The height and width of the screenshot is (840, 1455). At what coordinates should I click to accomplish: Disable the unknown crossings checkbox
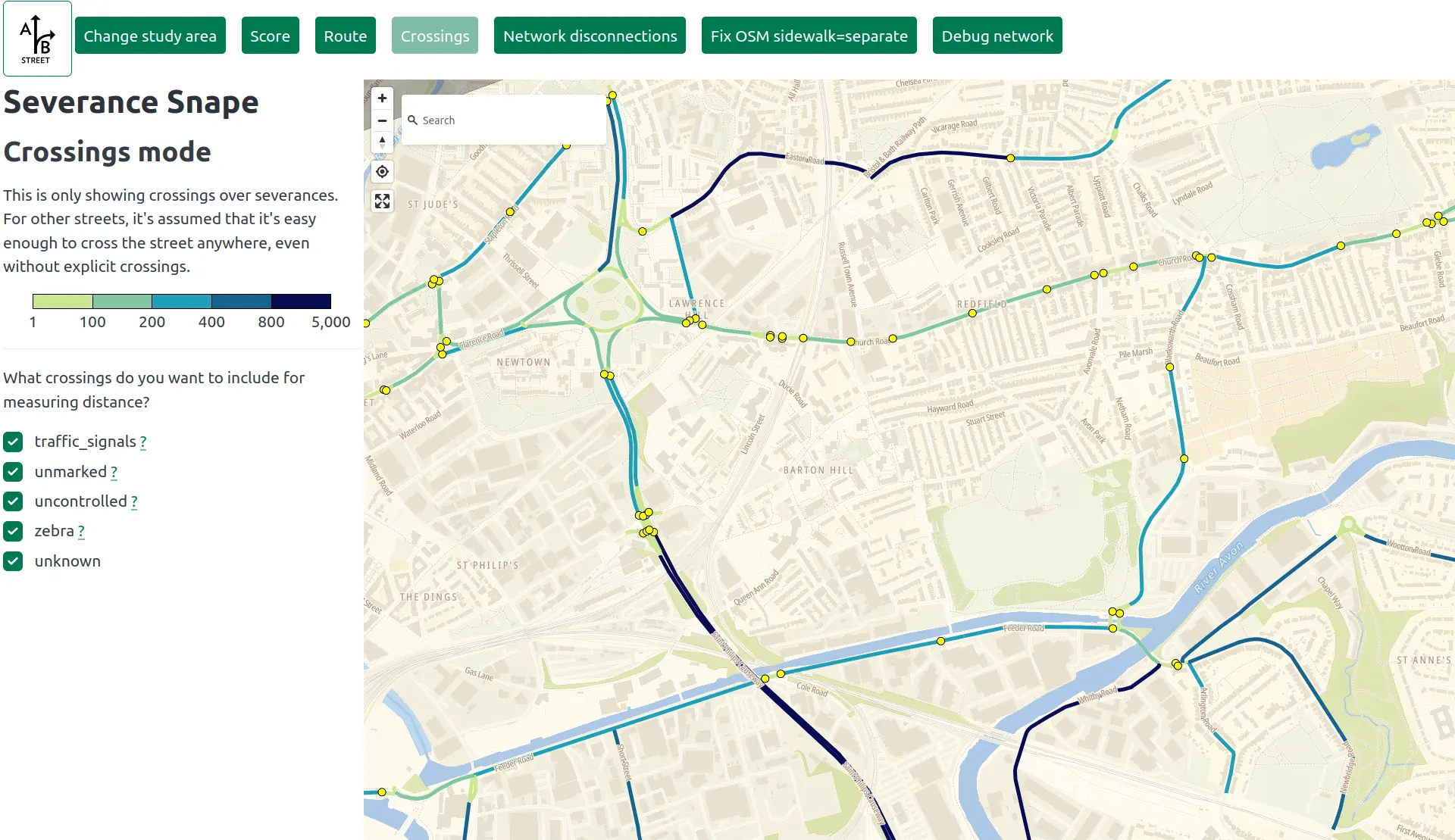pyautogui.click(x=13, y=561)
